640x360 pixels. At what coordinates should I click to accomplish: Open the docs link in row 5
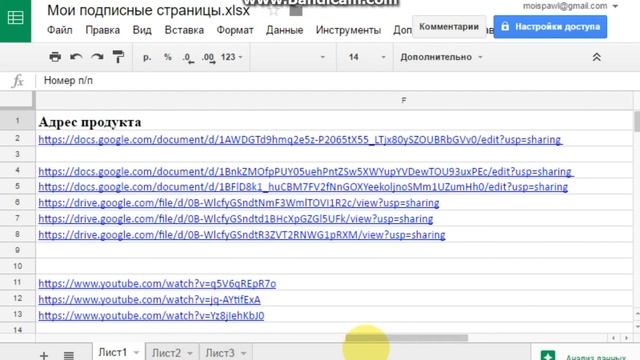coord(303,187)
